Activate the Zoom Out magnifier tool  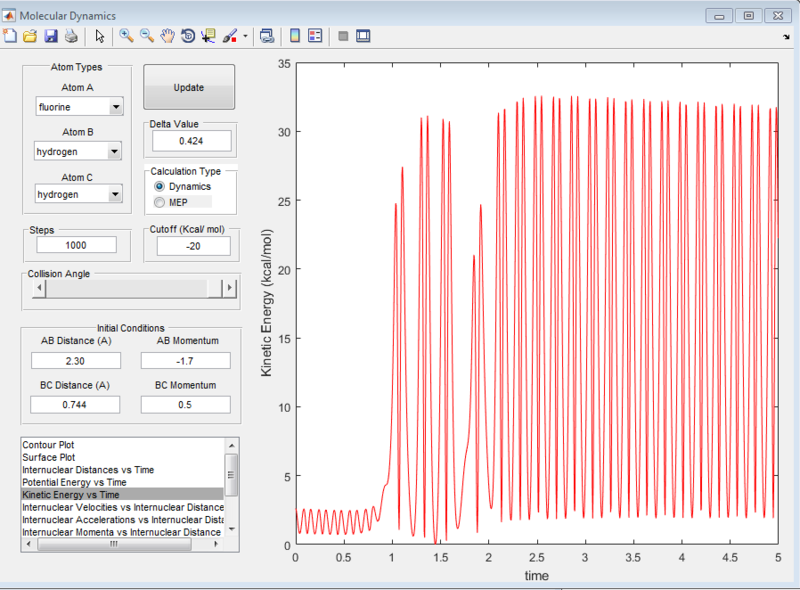[147, 36]
